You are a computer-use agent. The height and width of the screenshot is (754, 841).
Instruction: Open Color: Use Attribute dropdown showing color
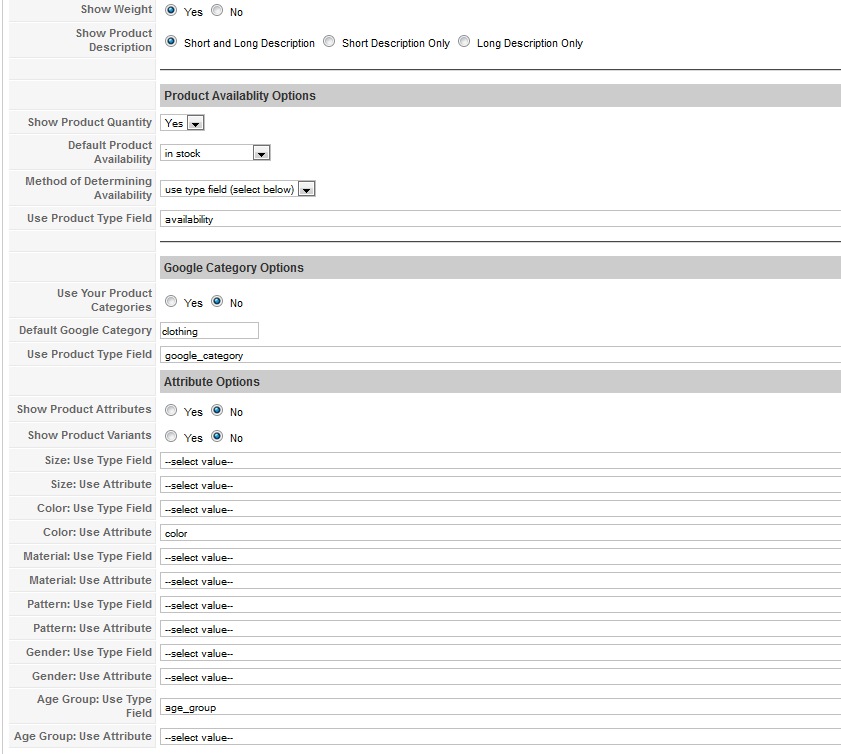(x=500, y=533)
